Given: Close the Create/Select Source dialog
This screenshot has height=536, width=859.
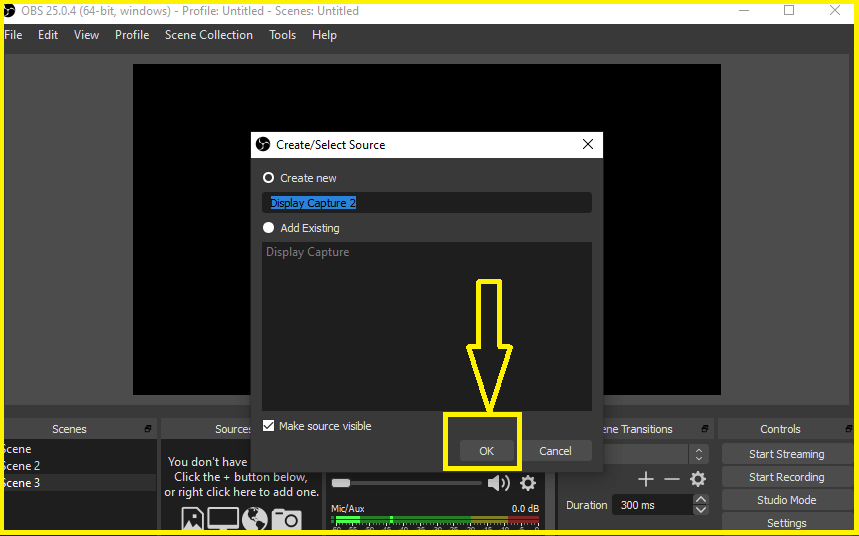Looking at the screenshot, I should click(x=588, y=144).
